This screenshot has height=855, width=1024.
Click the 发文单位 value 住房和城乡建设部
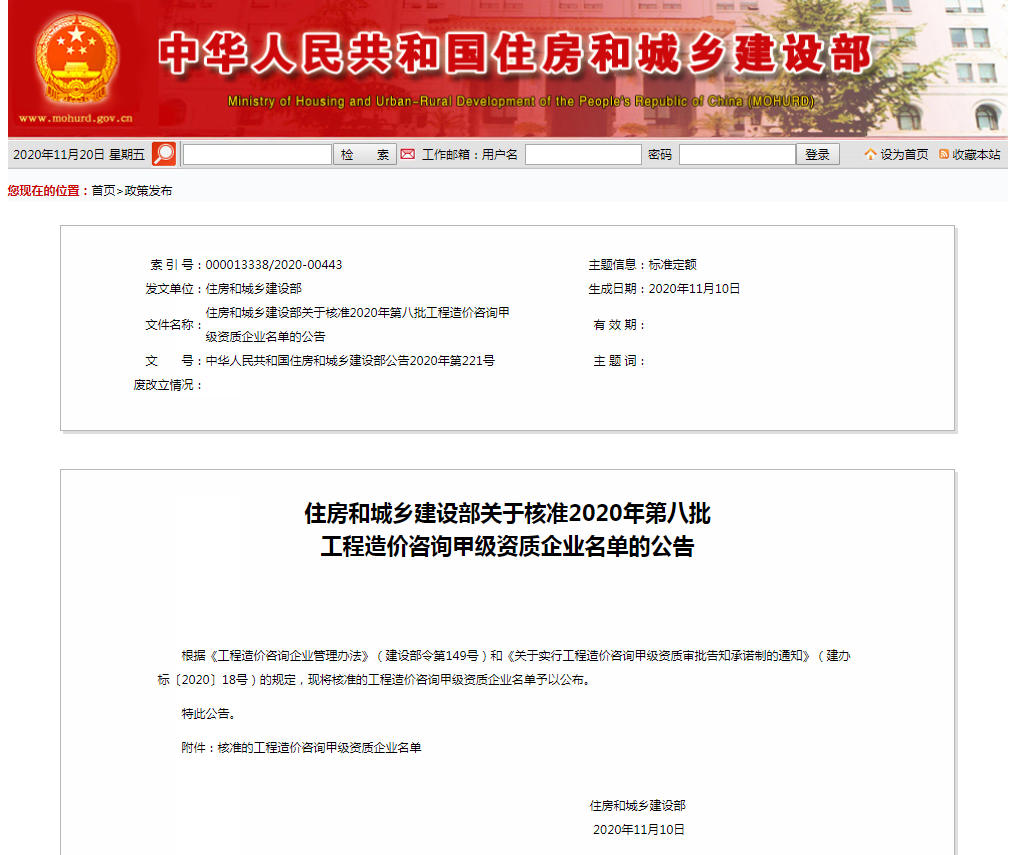[253, 289]
